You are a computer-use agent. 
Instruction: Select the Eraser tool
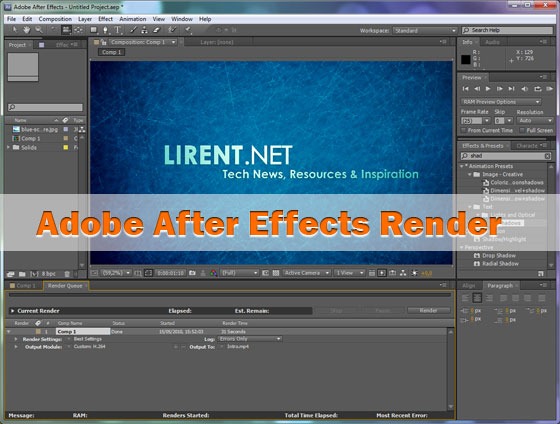pos(156,30)
